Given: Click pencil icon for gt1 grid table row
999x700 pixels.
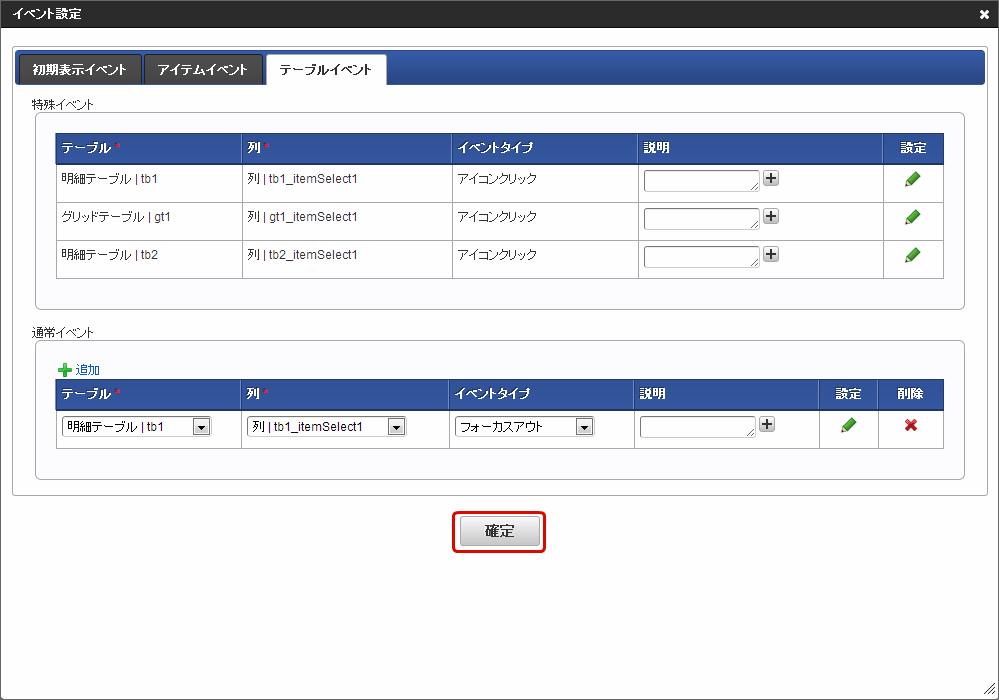Looking at the screenshot, I should [x=912, y=217].
